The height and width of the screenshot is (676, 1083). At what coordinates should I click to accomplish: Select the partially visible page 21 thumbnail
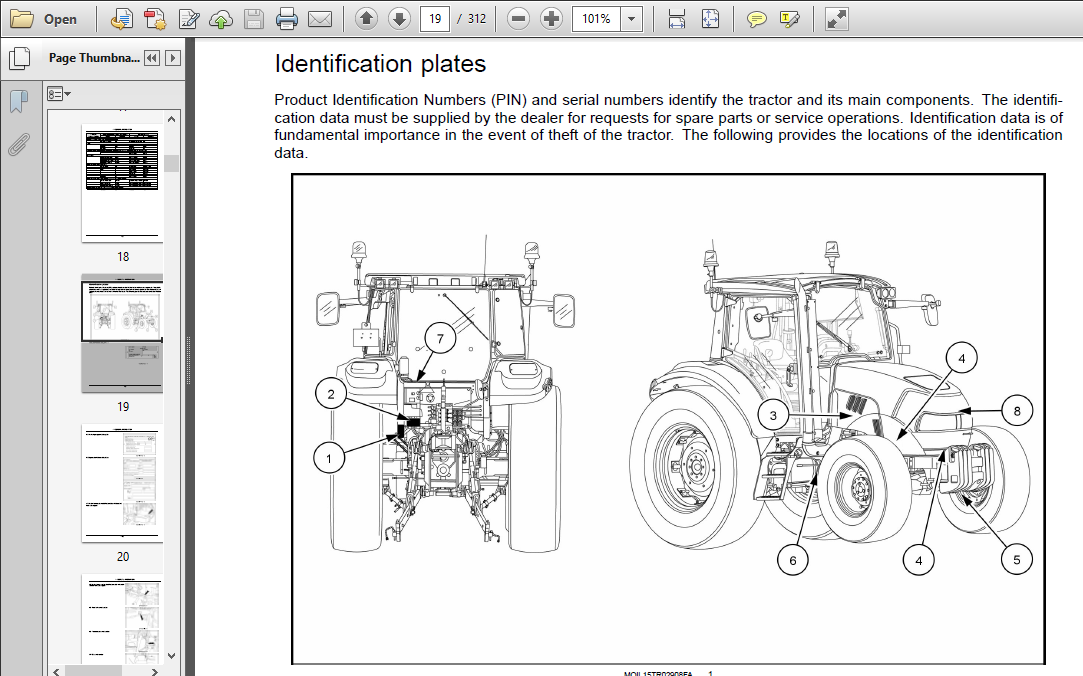click(x=122, y=619)
